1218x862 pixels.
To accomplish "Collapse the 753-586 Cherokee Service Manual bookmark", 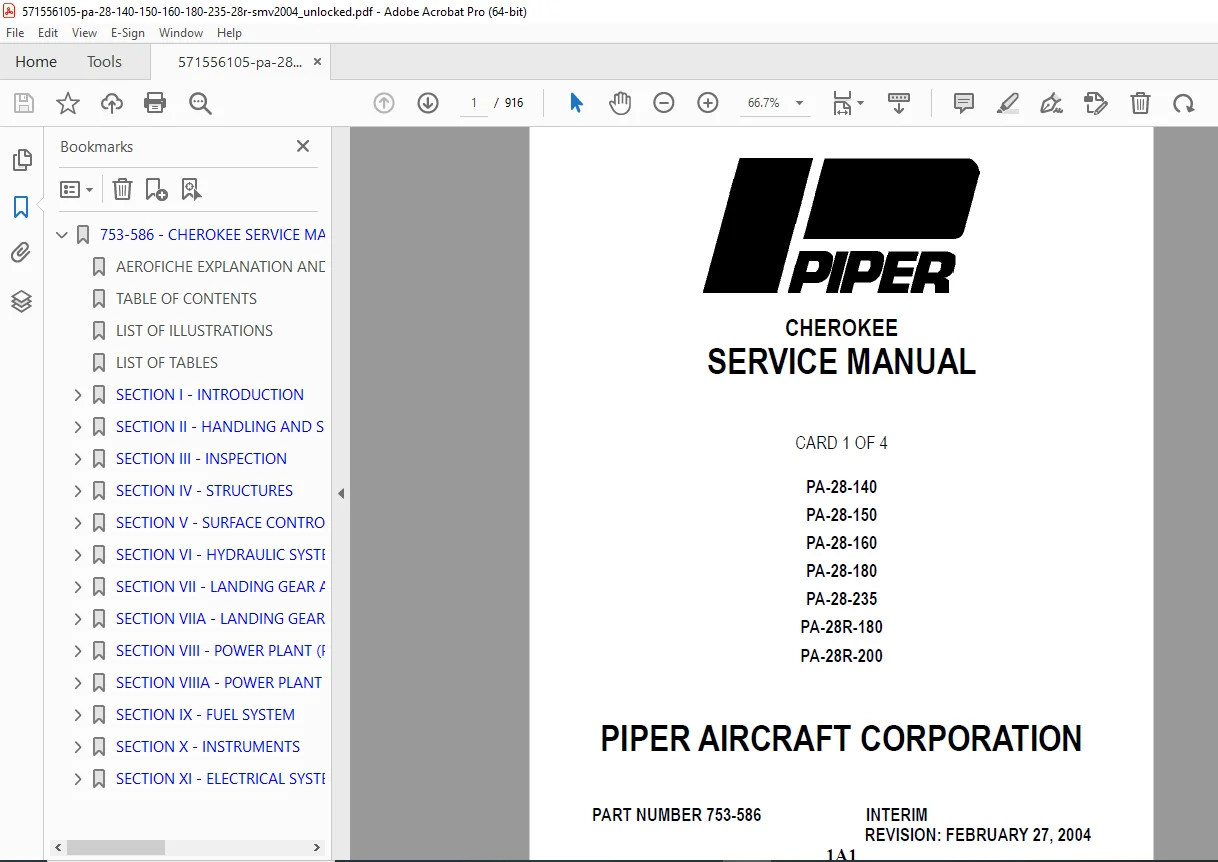I will [x=62, y=235].
